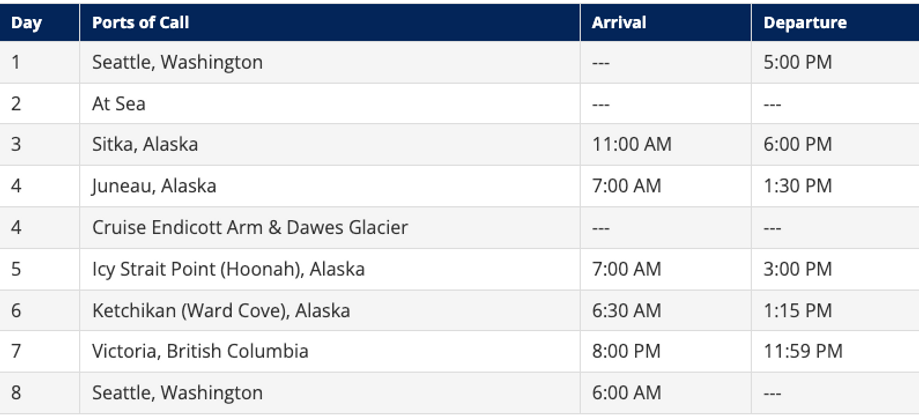The width and height of the screenshot is (919, 415).
Task: Click Ketchikan (Ward Cove), Alaska
Action: click(221, 310)
